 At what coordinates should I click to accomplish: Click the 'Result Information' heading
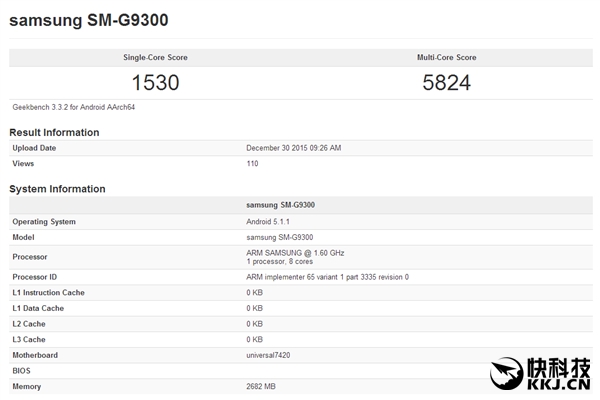pos(54,132)
